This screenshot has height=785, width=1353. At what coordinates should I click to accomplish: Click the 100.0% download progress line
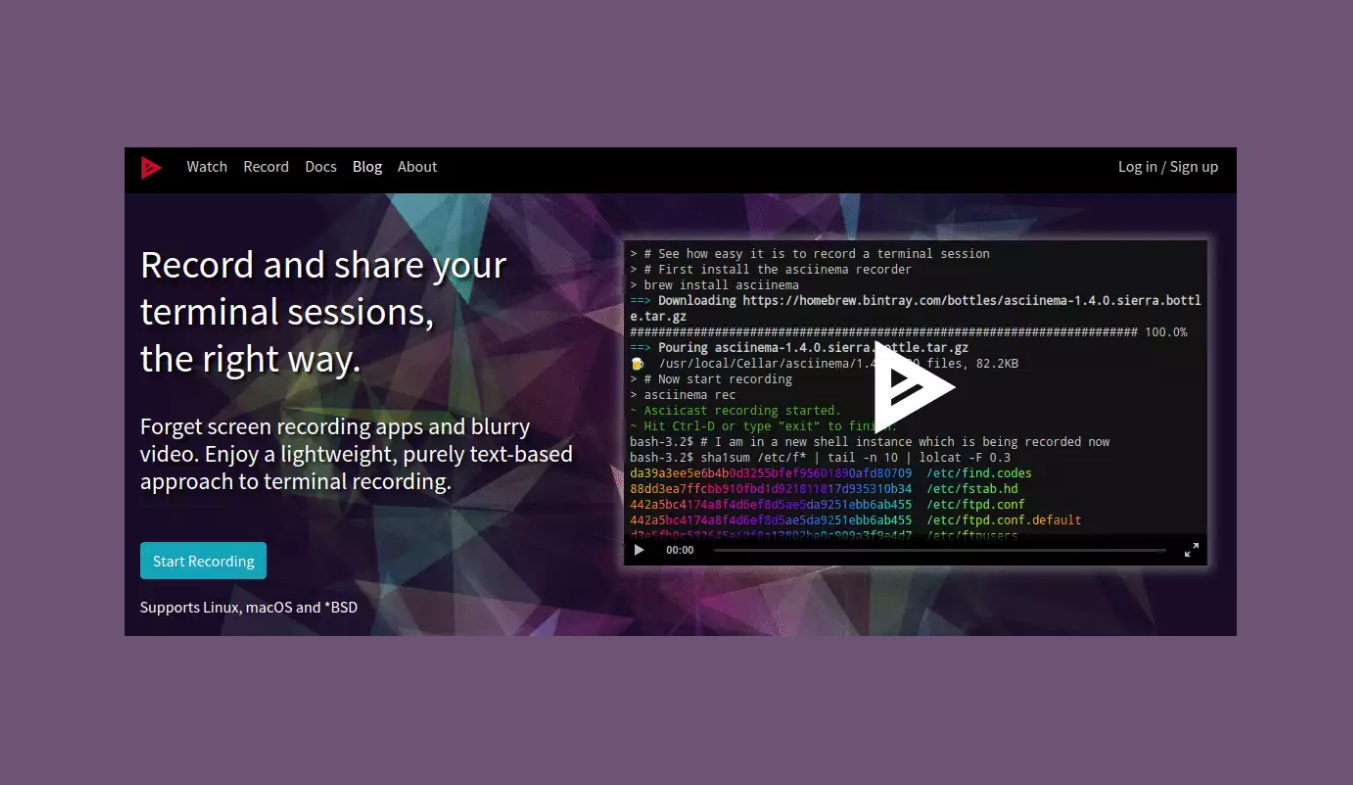tap(908, 332)
